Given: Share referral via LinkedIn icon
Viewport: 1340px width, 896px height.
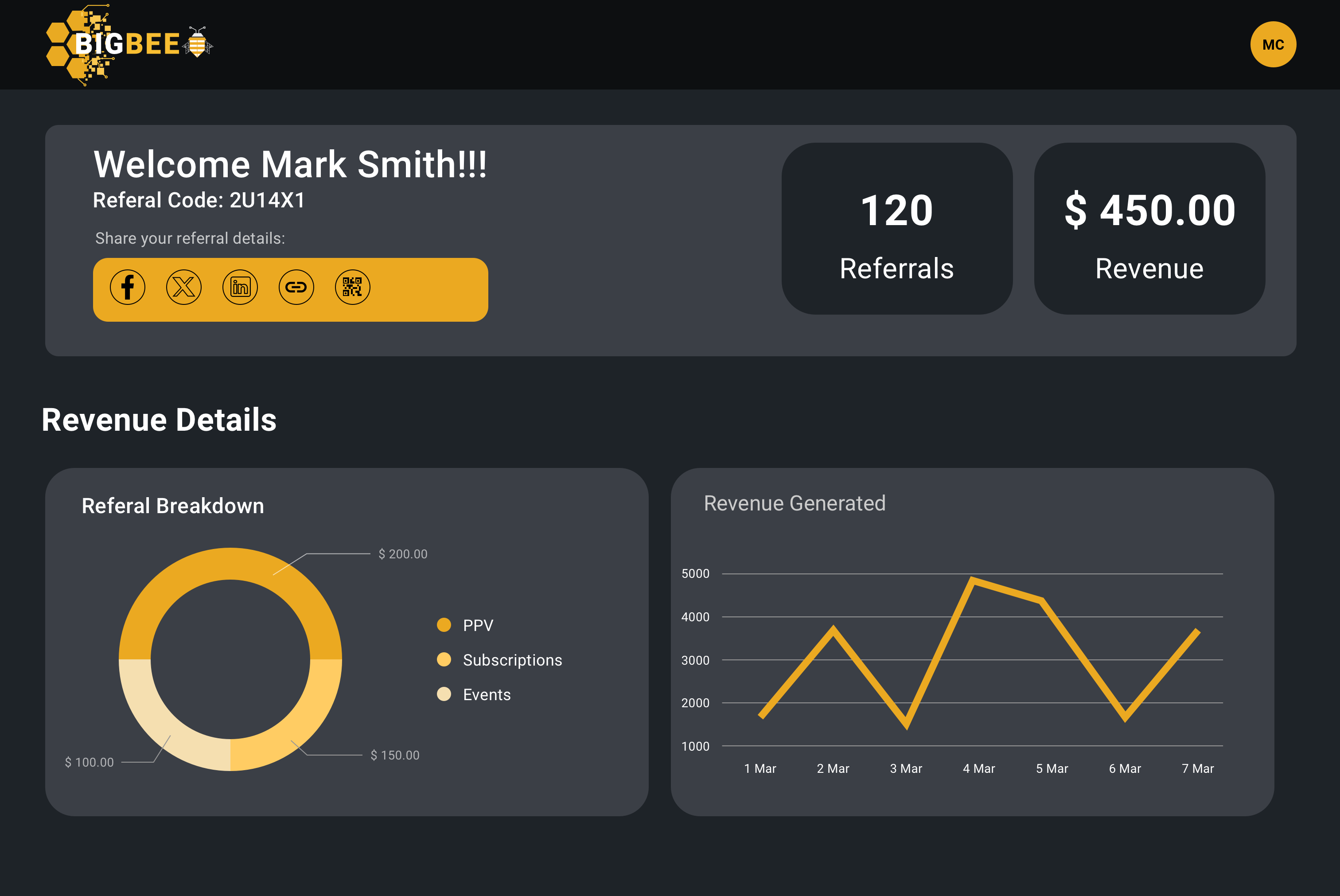Looking at the screenshot, I should pos(240,287).
